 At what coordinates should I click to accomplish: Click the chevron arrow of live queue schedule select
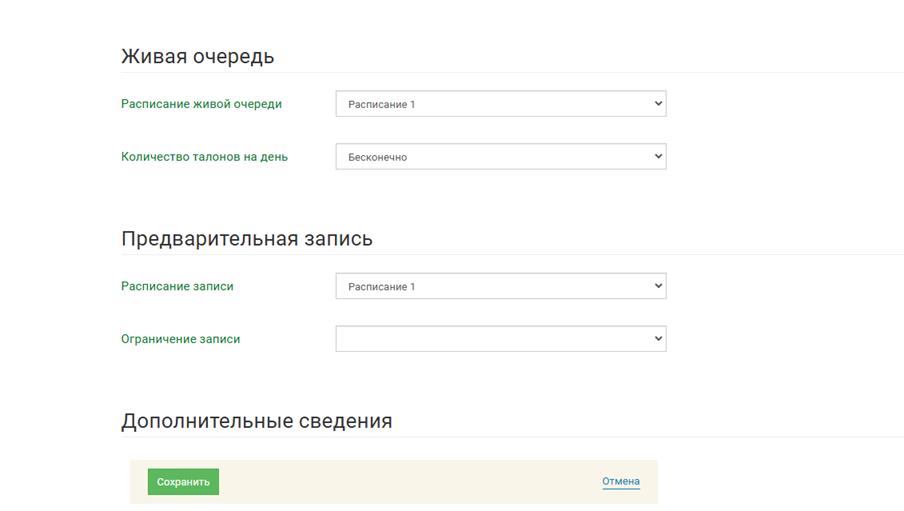pyautogui.click(x=657, y=104)
